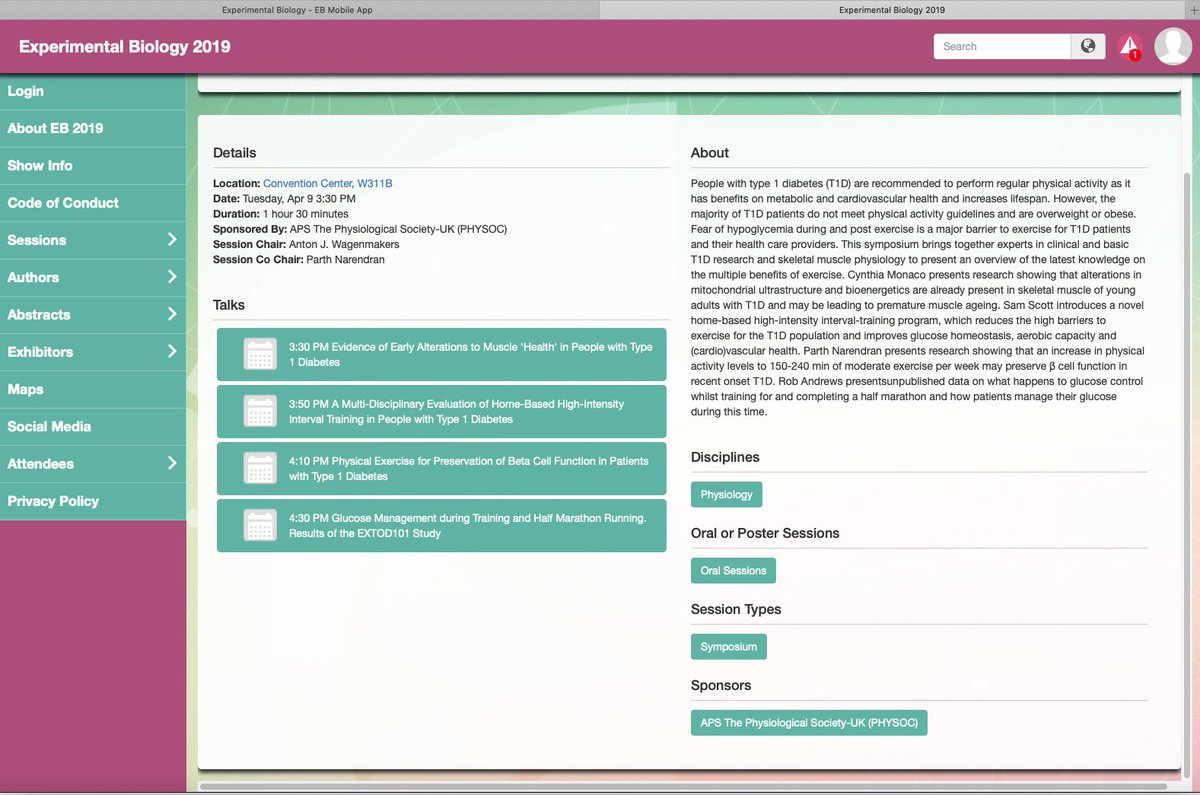The width and height of the screenshot is (1200, 795).
Task: Click calendar icon of 4:10 PM talk
Action: (x=260, y=468)
